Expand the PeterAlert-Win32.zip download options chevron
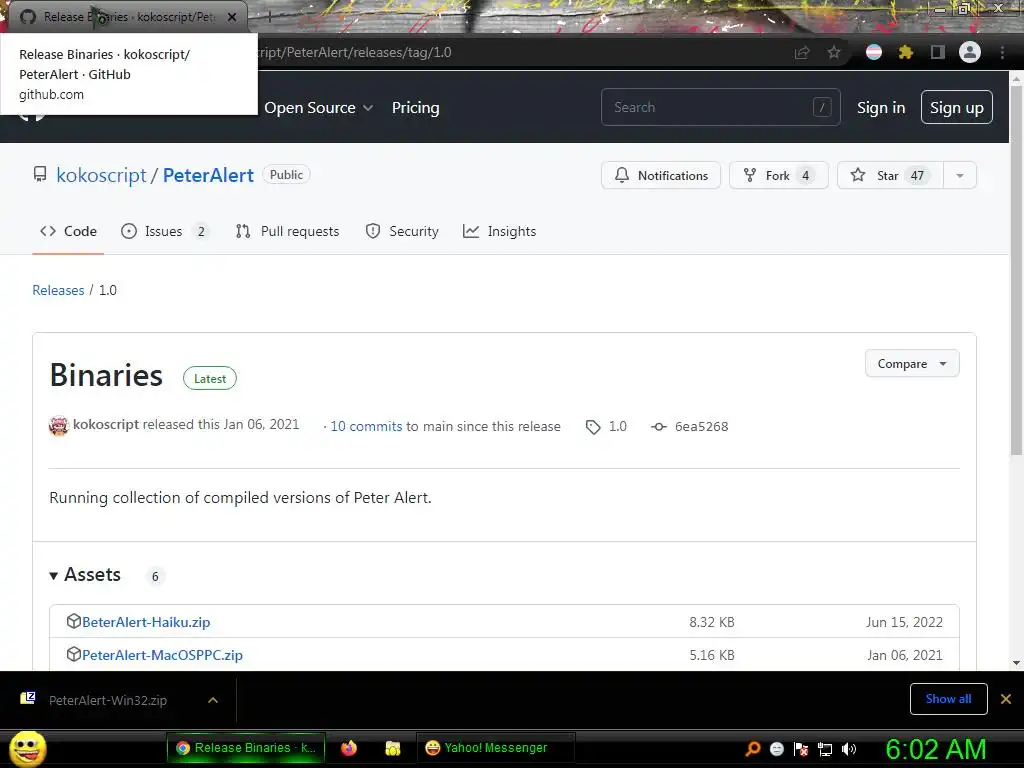 pos(213,700)
